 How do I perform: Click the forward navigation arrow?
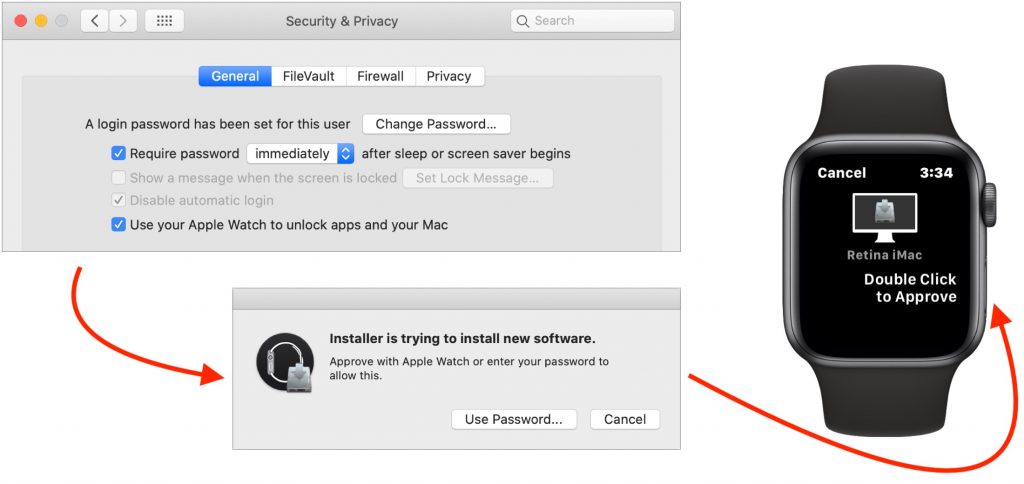tap(123, 21)
